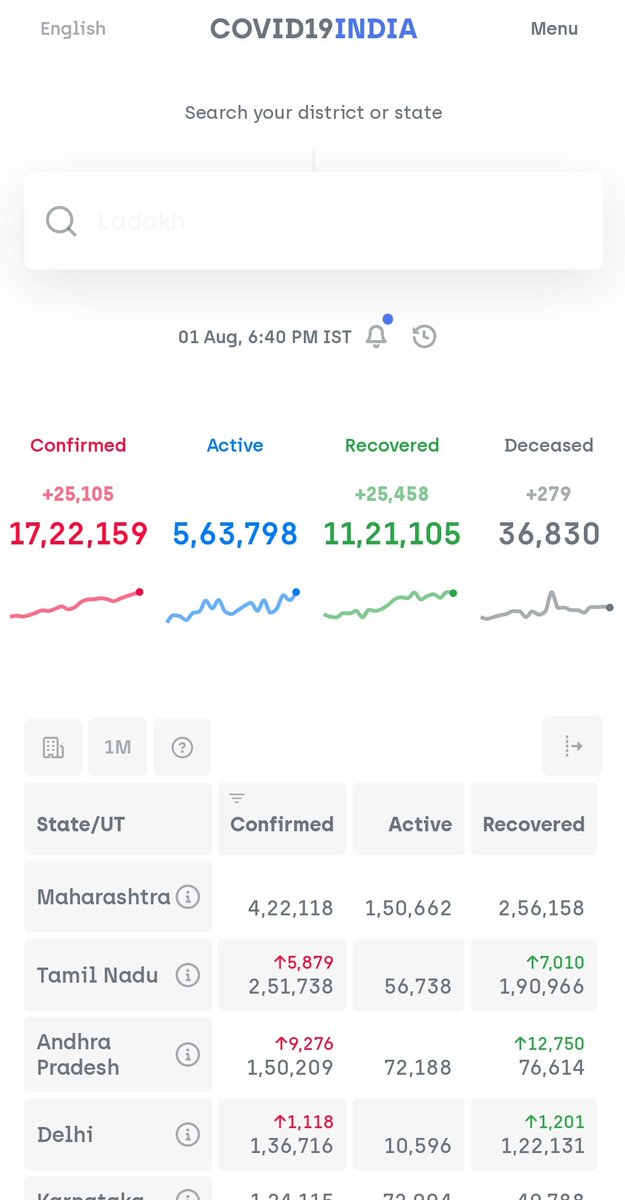Open info icon for Maharashtra
The width and height of the screenshot is (625, 1200).
[x=187, y=897]
